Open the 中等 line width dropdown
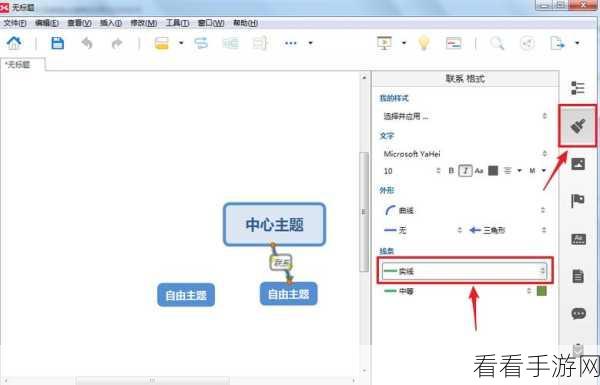The width and height of the screenshot is (600, 385). pos(457,291)
